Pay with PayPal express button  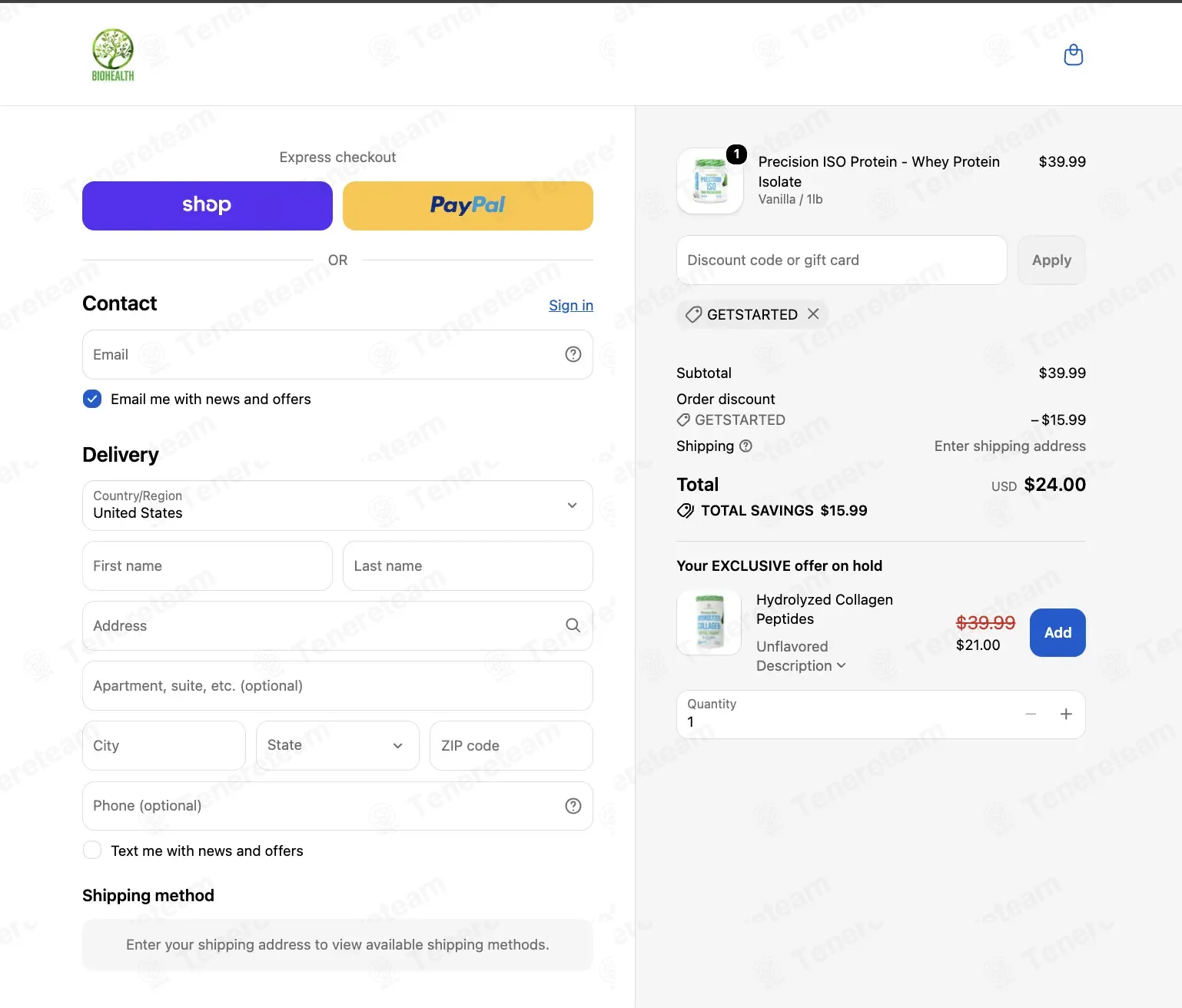point(468,206)
